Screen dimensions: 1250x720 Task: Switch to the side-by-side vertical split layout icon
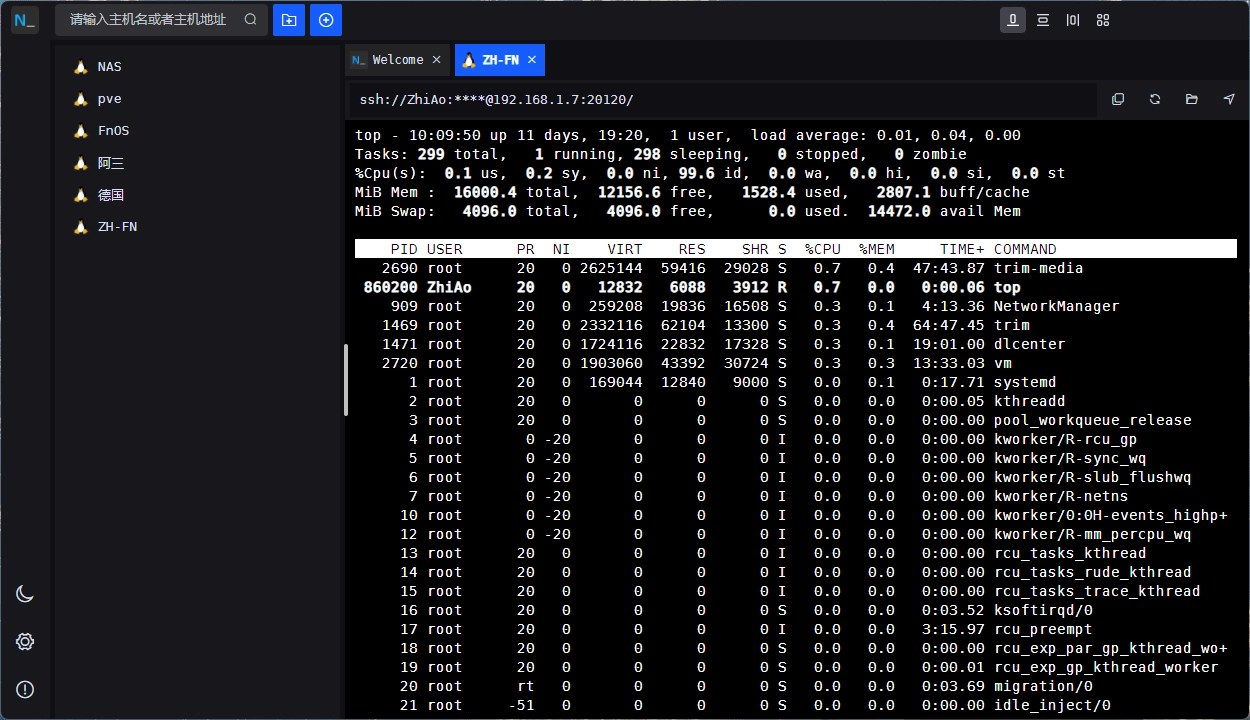[1073, 20]
